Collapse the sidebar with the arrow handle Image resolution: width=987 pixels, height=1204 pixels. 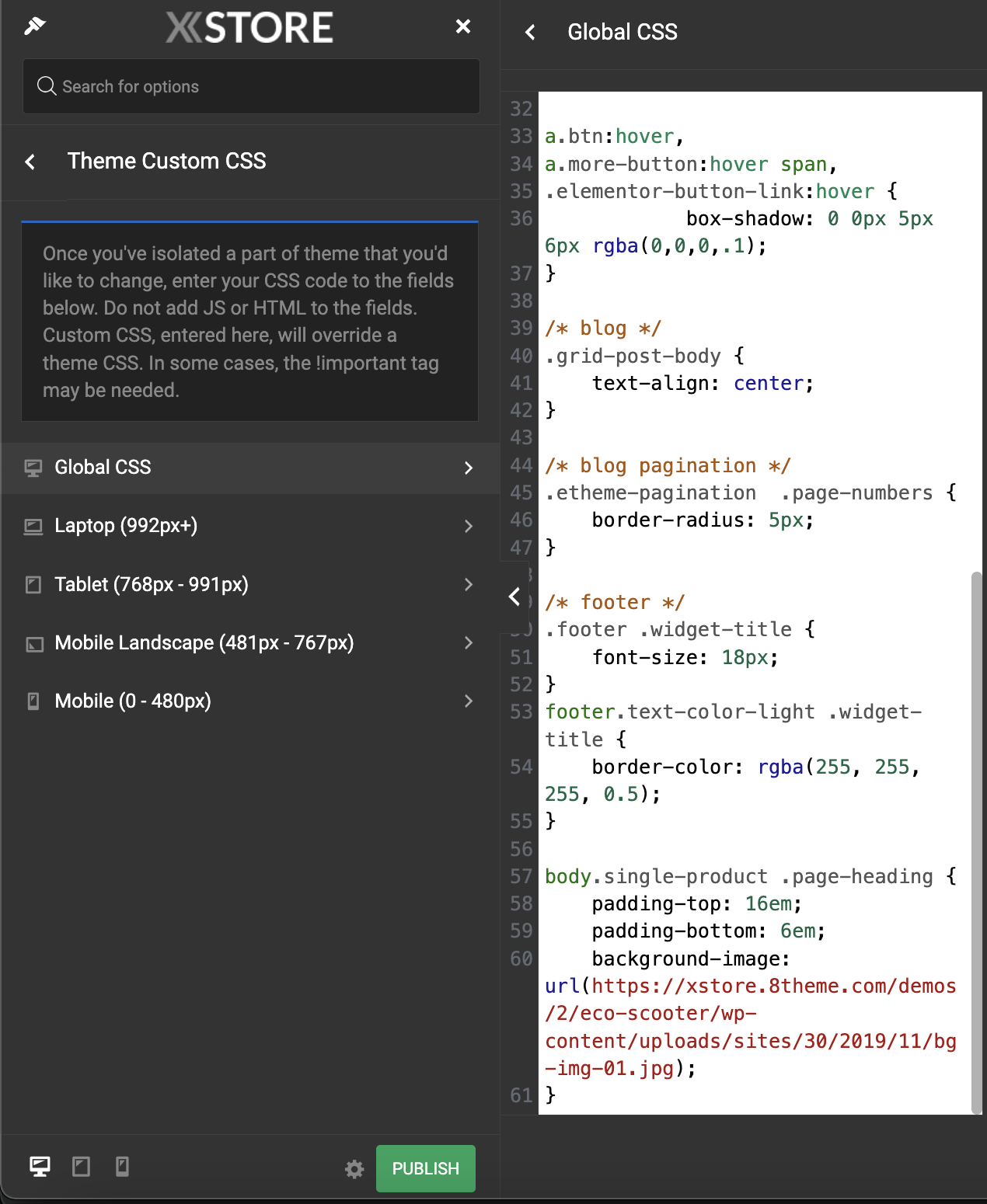(x=514, y=597)
